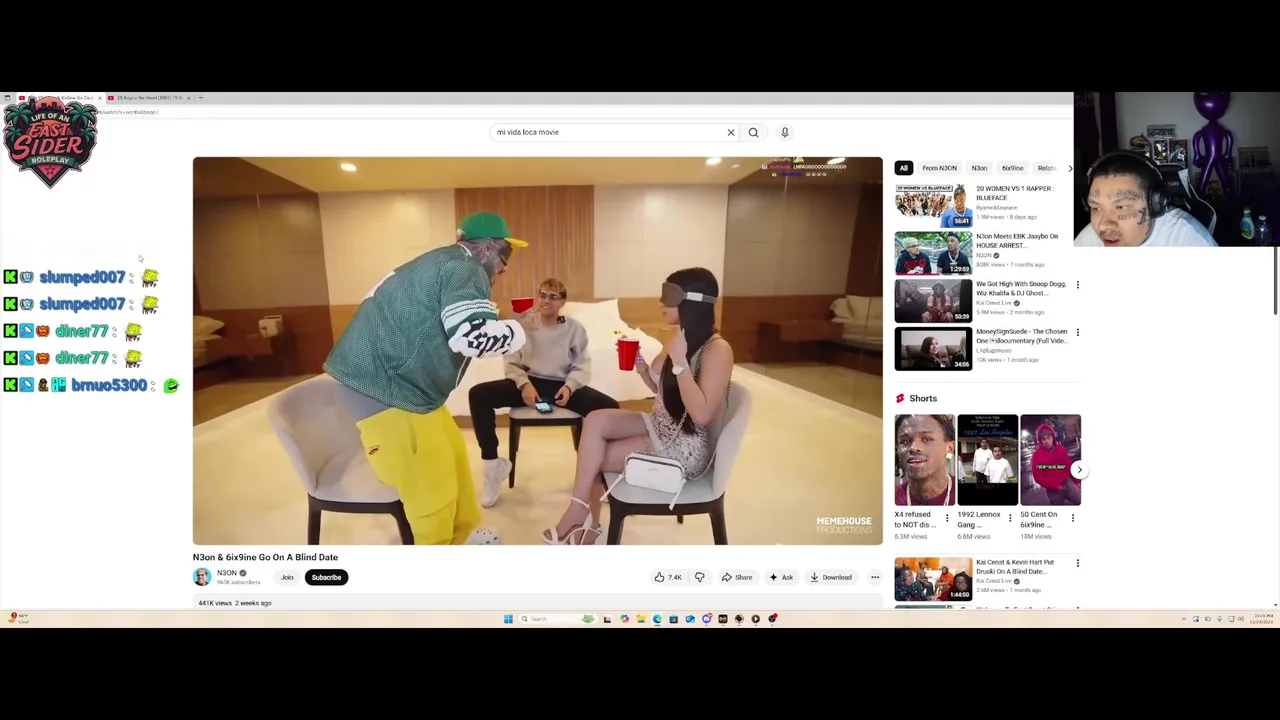
Task: Select the From N3ON filter chip
Action: 939,168
